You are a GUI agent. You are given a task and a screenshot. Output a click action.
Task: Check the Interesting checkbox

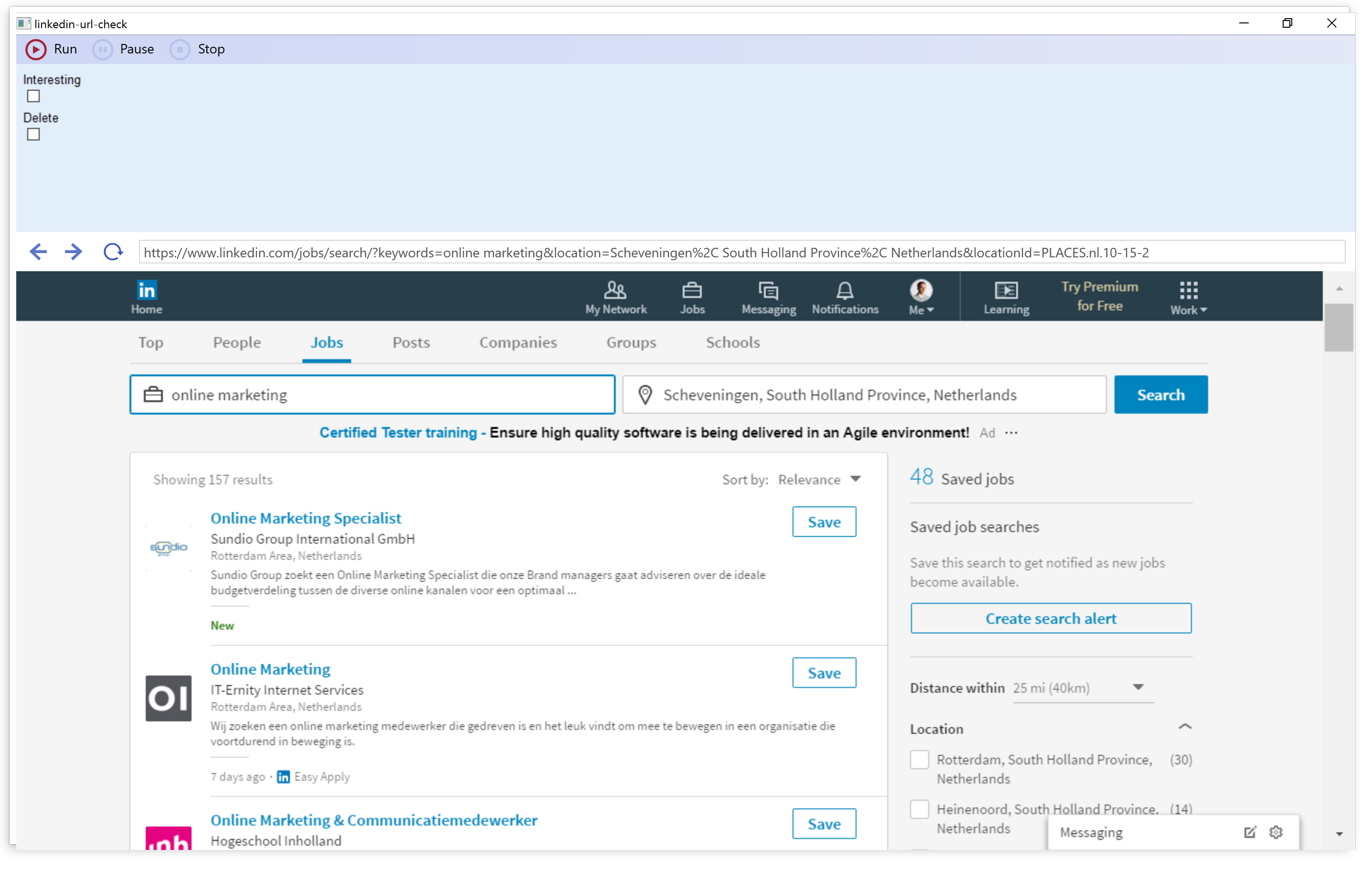[33, 97]
